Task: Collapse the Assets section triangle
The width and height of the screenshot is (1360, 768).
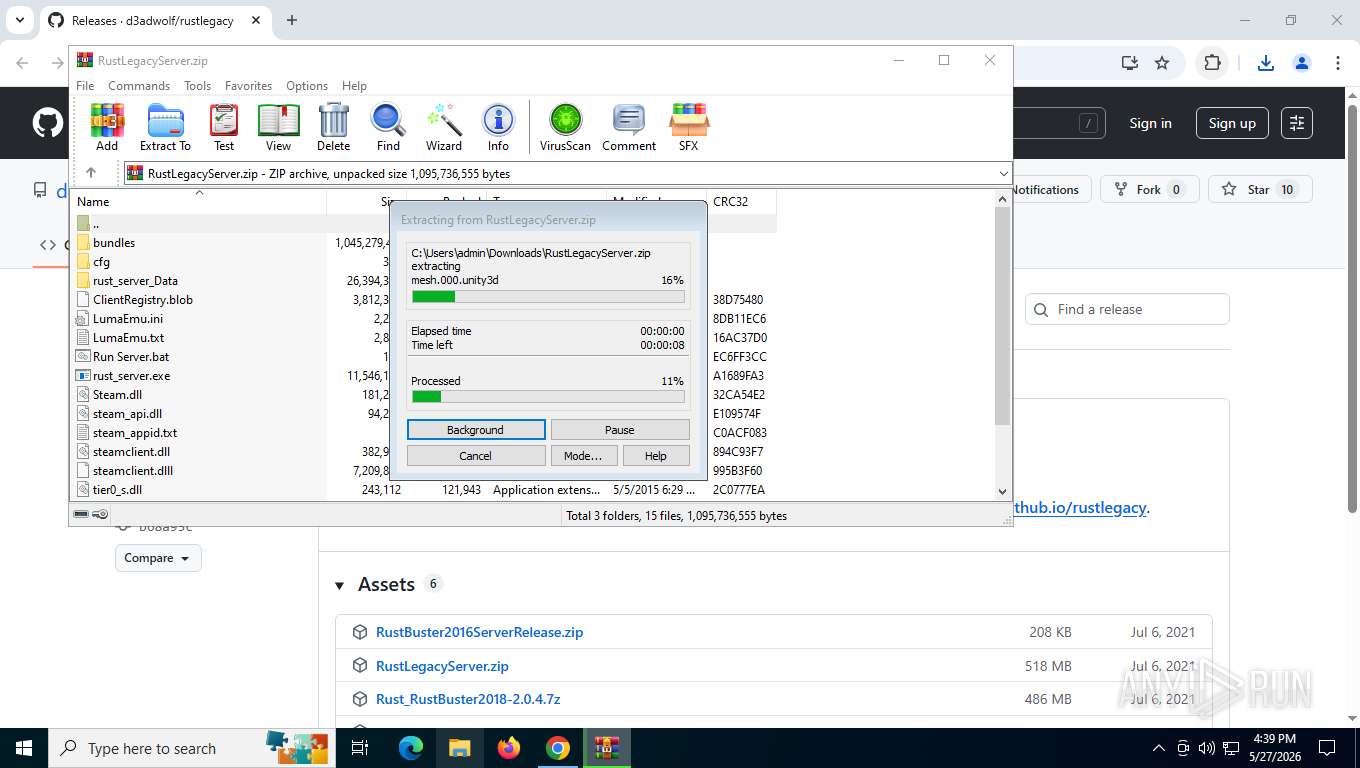Action: [x=339, y=585]
